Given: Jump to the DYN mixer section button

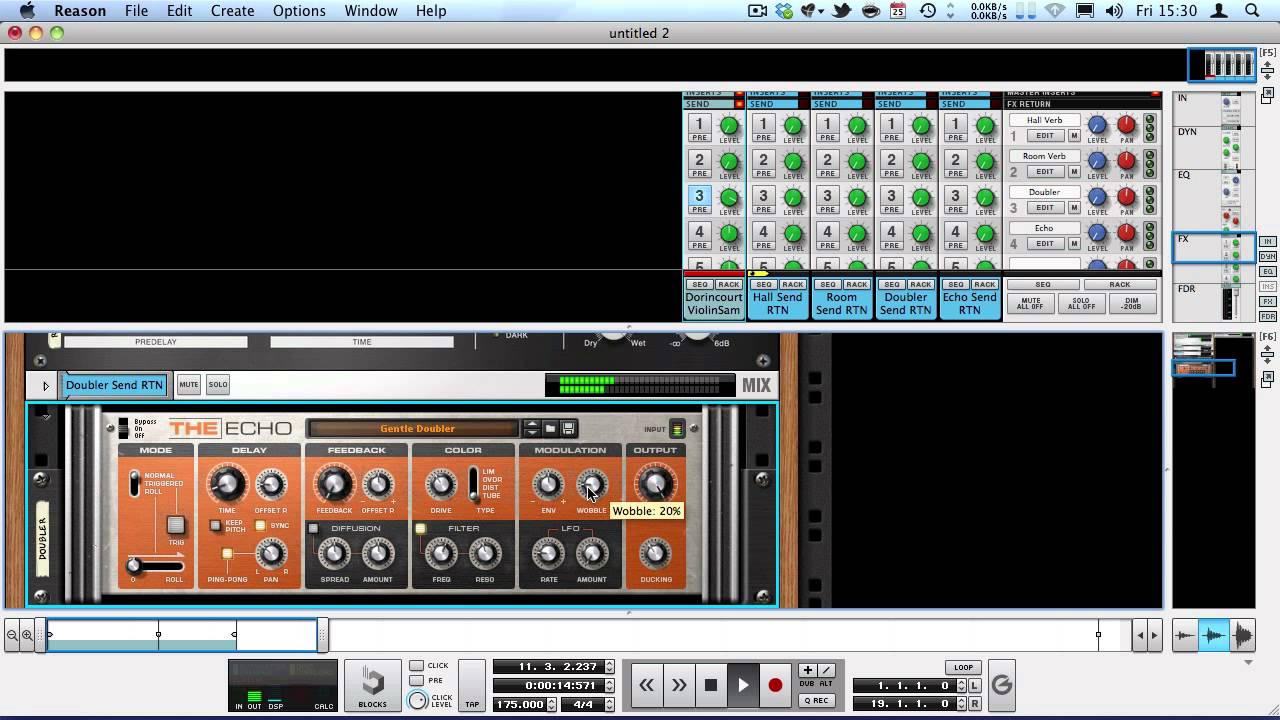Looking at the screenshot, I should [1268, 257].
